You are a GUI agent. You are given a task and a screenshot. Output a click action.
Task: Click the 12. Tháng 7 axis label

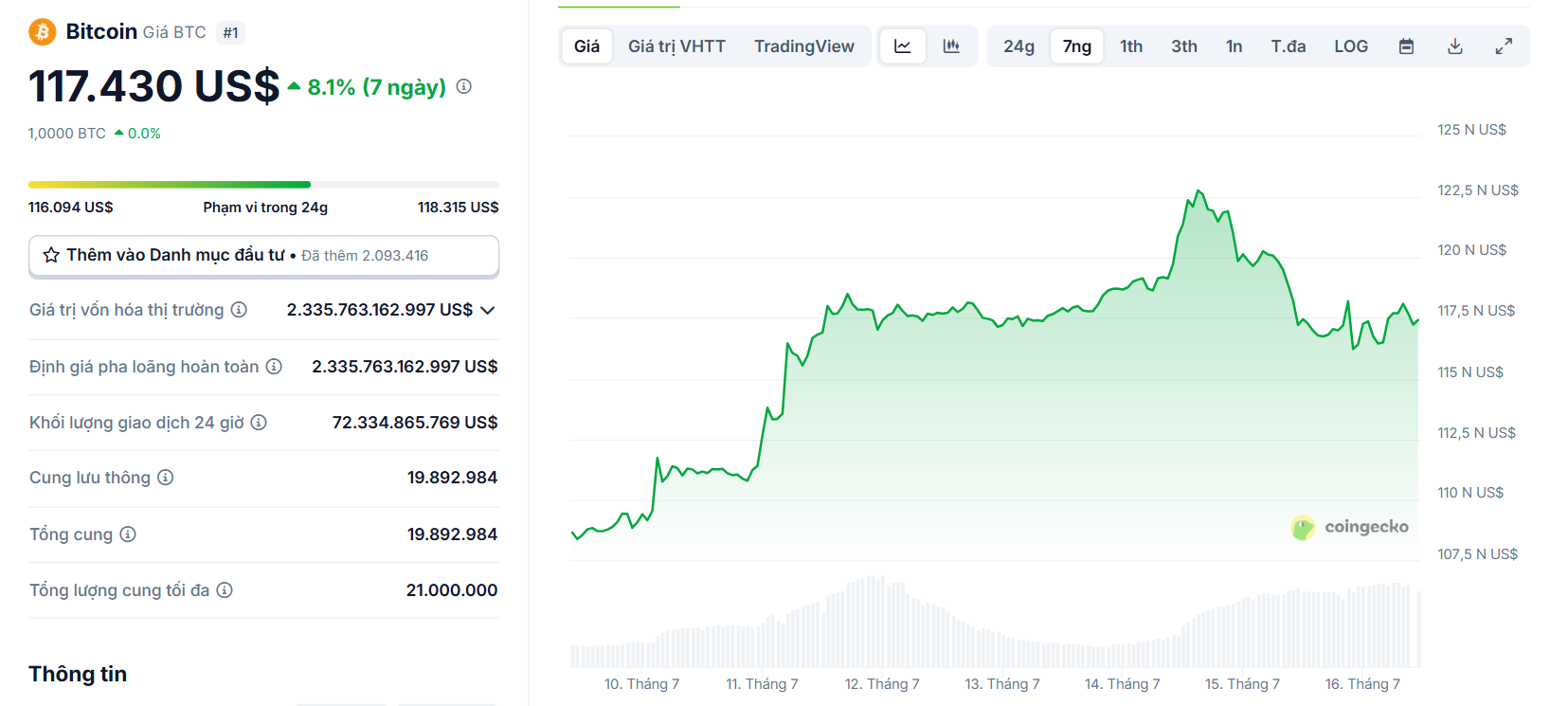[x=882, y=684]
